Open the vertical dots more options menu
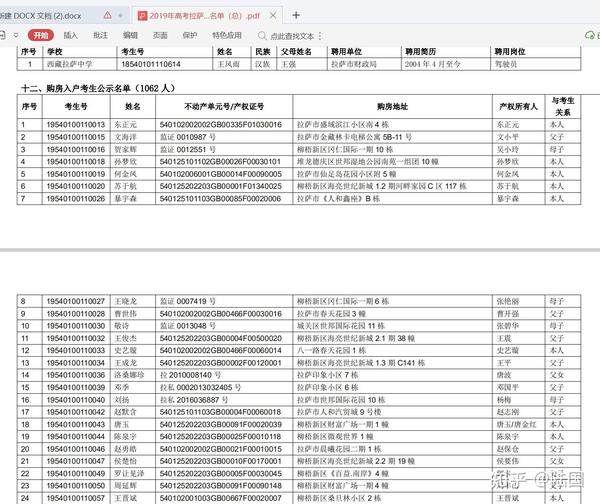This screenshot has height=504, width=600. coord(320,36)
